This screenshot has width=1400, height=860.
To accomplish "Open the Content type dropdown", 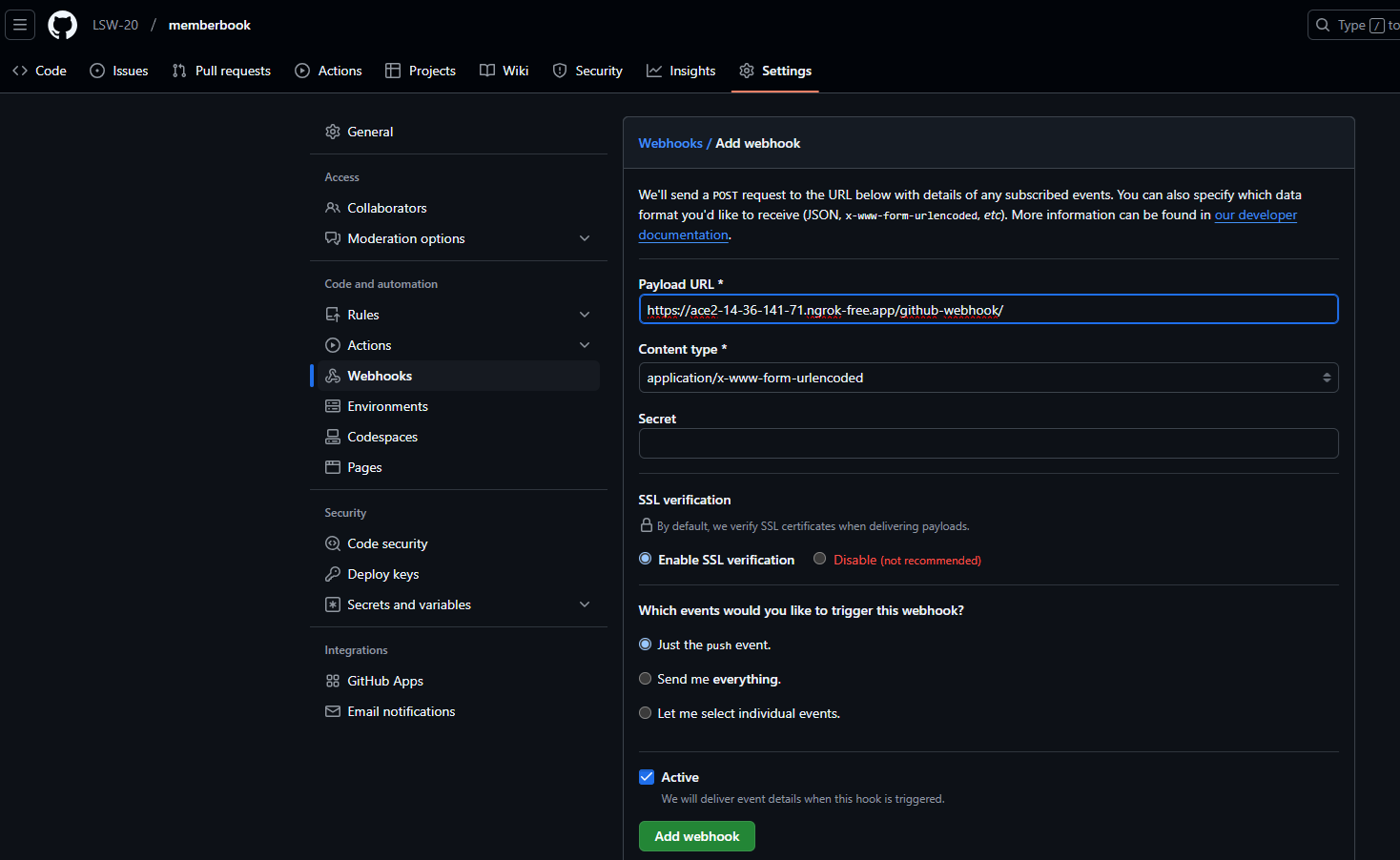I will (x=988, y=378).
